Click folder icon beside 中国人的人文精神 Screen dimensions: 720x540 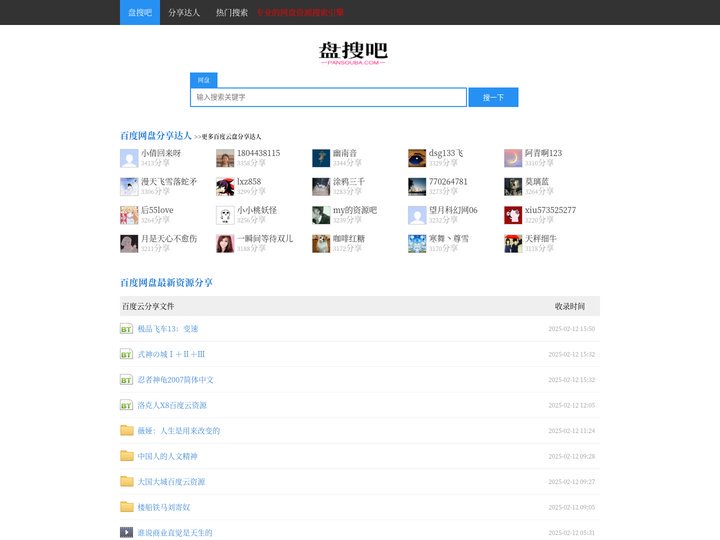(x=126, y=456)
